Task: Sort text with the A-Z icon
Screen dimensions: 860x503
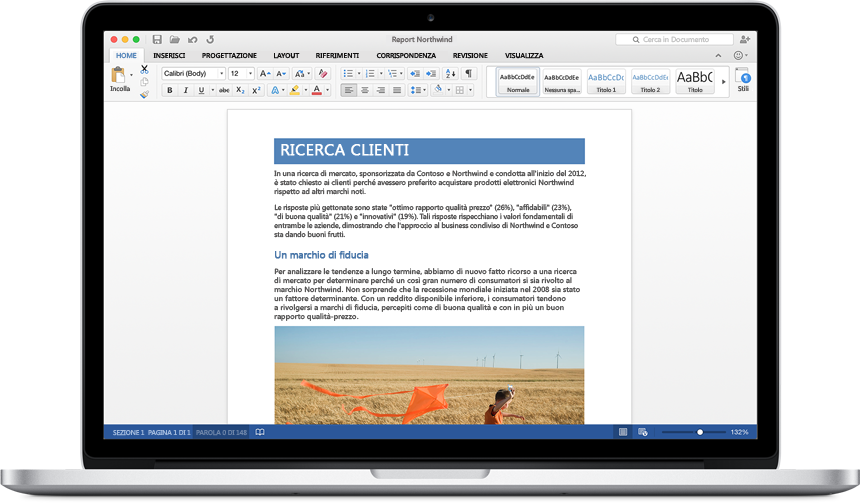Action: 450,74
